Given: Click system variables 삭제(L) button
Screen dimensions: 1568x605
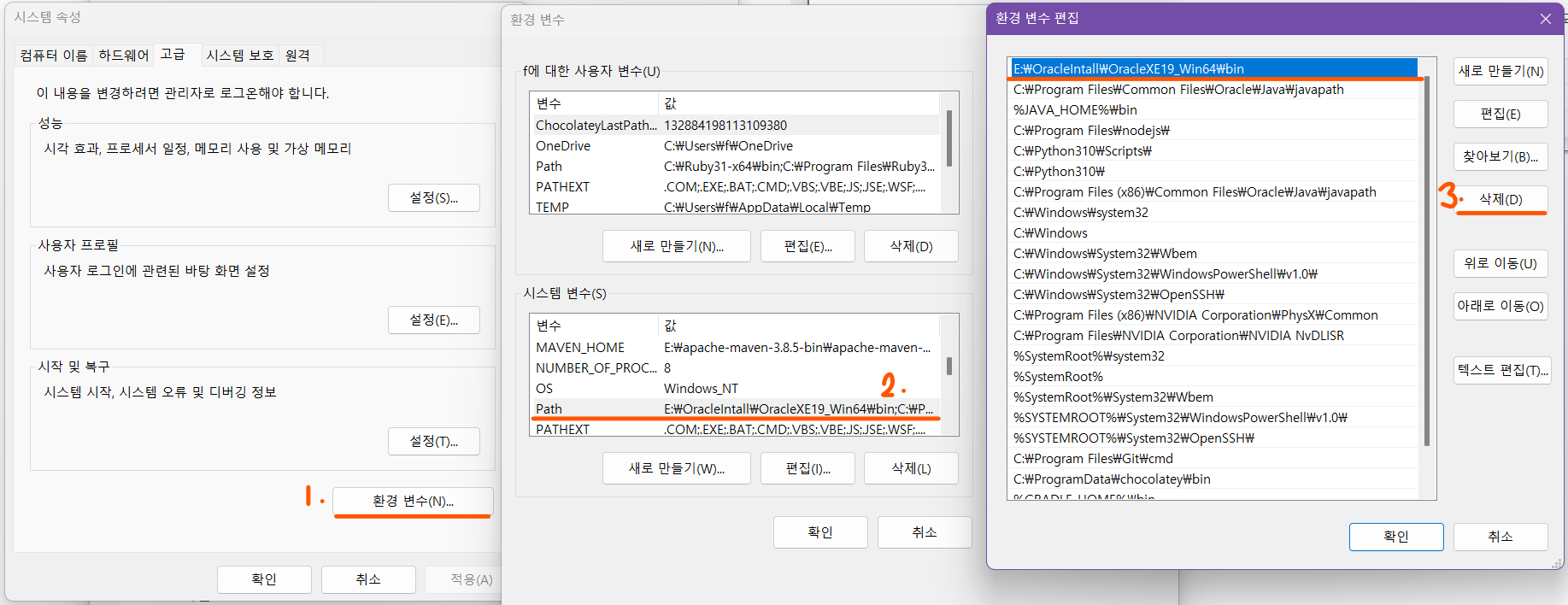Looking at the screenshot, I should point(912,468).
